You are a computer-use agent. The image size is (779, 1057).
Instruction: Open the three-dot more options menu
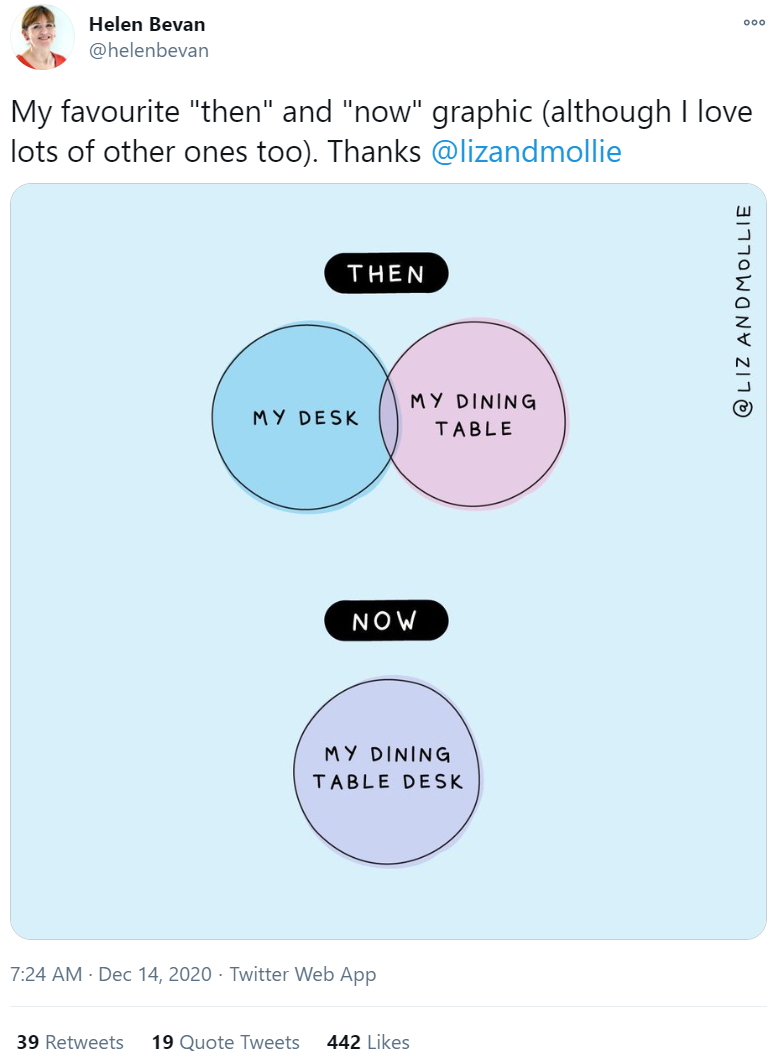[754, 23]
